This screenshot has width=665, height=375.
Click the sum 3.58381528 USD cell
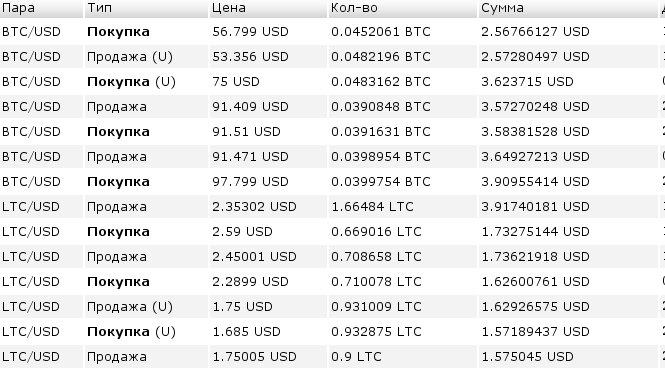tap(568, 132)
